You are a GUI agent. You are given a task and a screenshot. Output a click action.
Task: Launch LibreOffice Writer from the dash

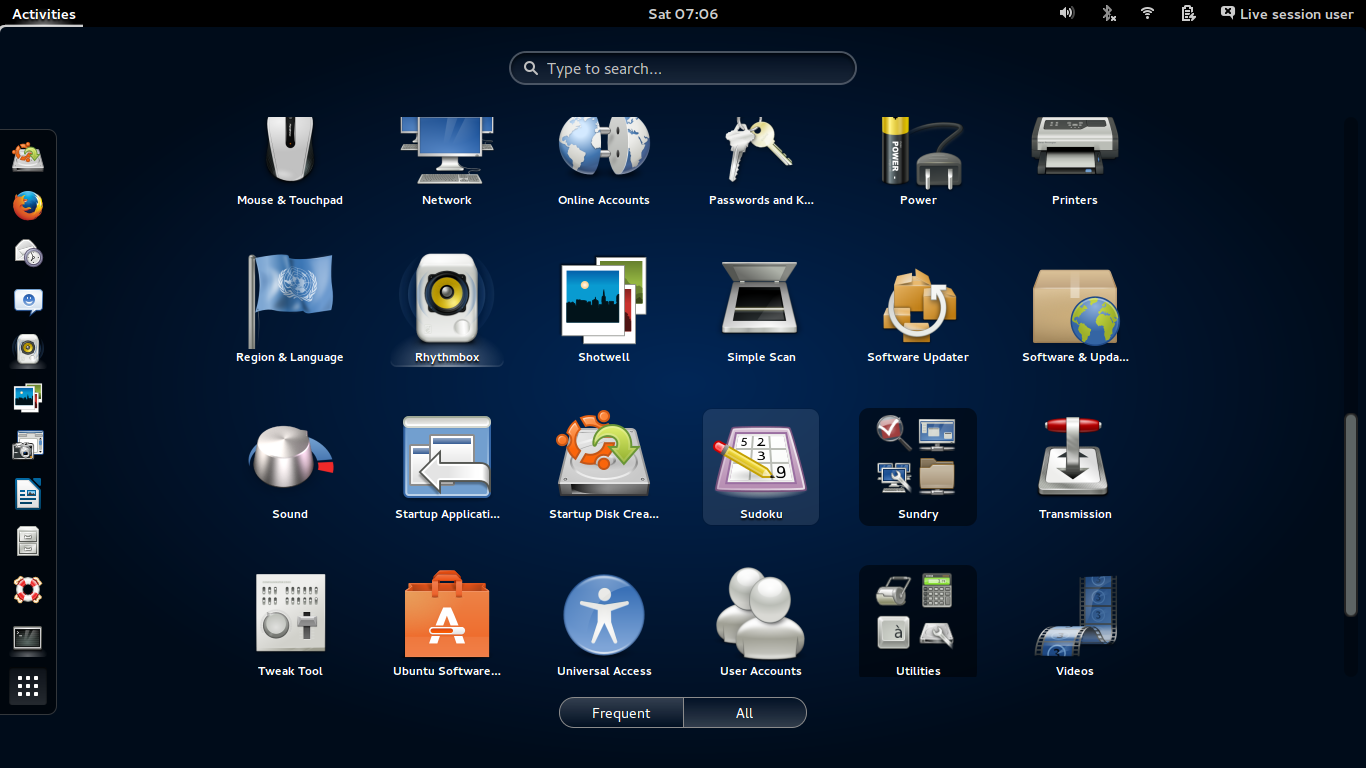[x=28, y=493]
